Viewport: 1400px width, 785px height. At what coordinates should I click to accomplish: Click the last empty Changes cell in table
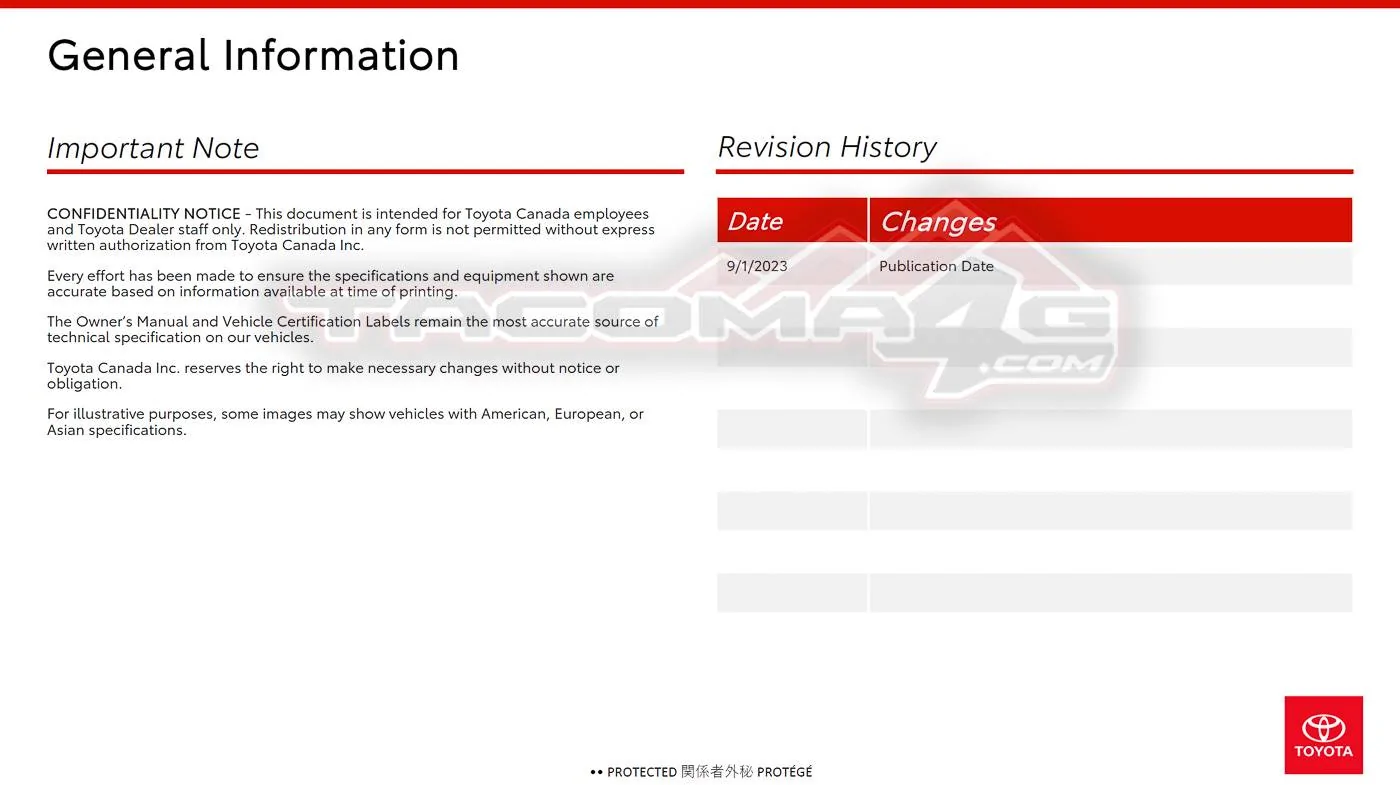1110,593
